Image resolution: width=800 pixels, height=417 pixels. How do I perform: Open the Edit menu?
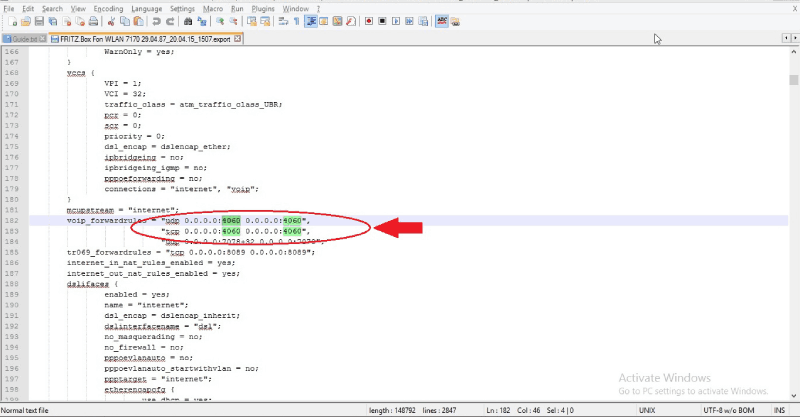pos(28,9)
